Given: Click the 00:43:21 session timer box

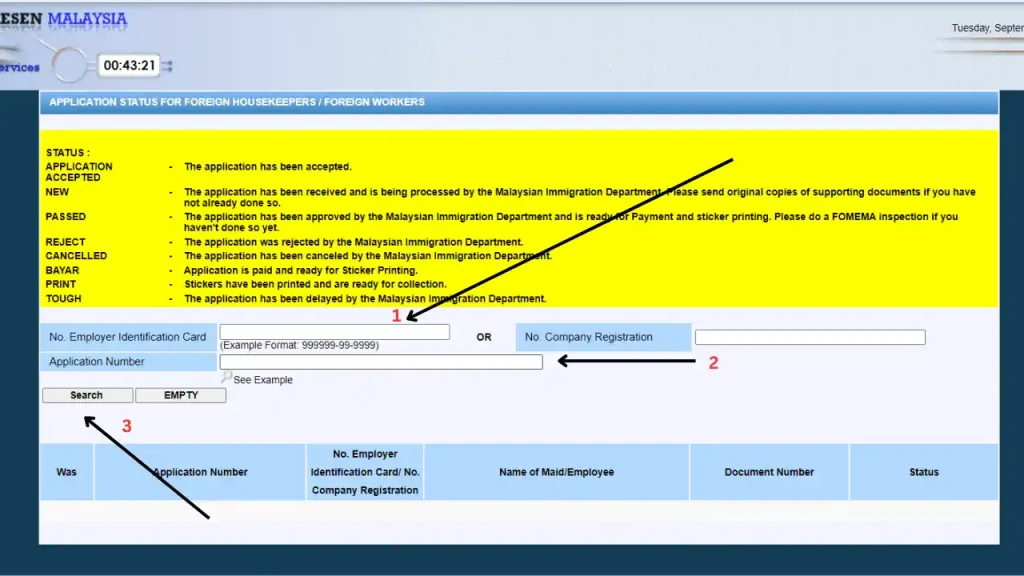Looking at the screenshot, I should pyautogui.click(x=129, y=66).
